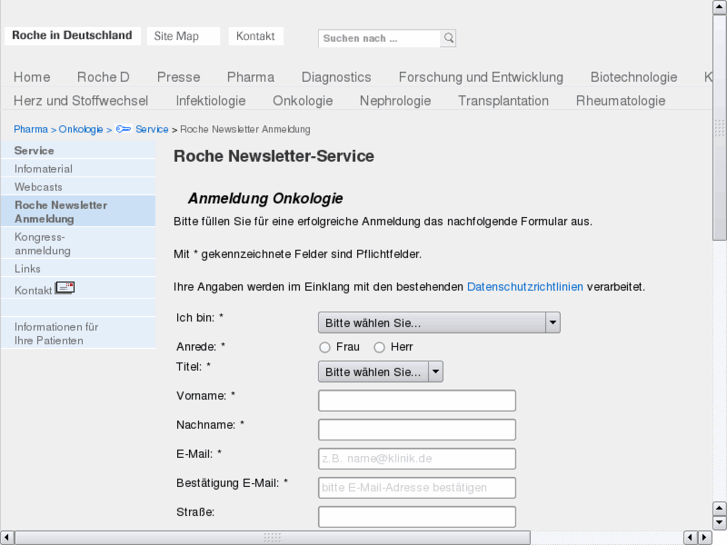727x545 pixels.
Task: Click the key icon in the breadcrumb
Action: tap(124, 129)
